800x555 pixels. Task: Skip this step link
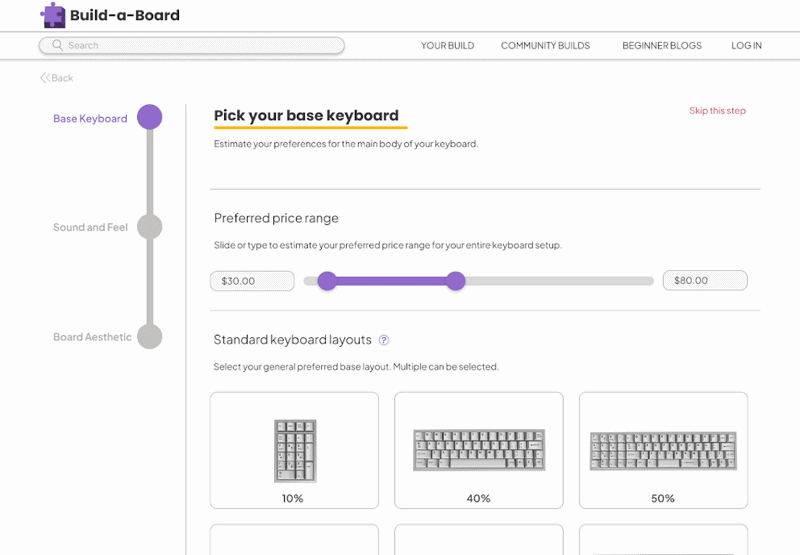tap(717, 111)
